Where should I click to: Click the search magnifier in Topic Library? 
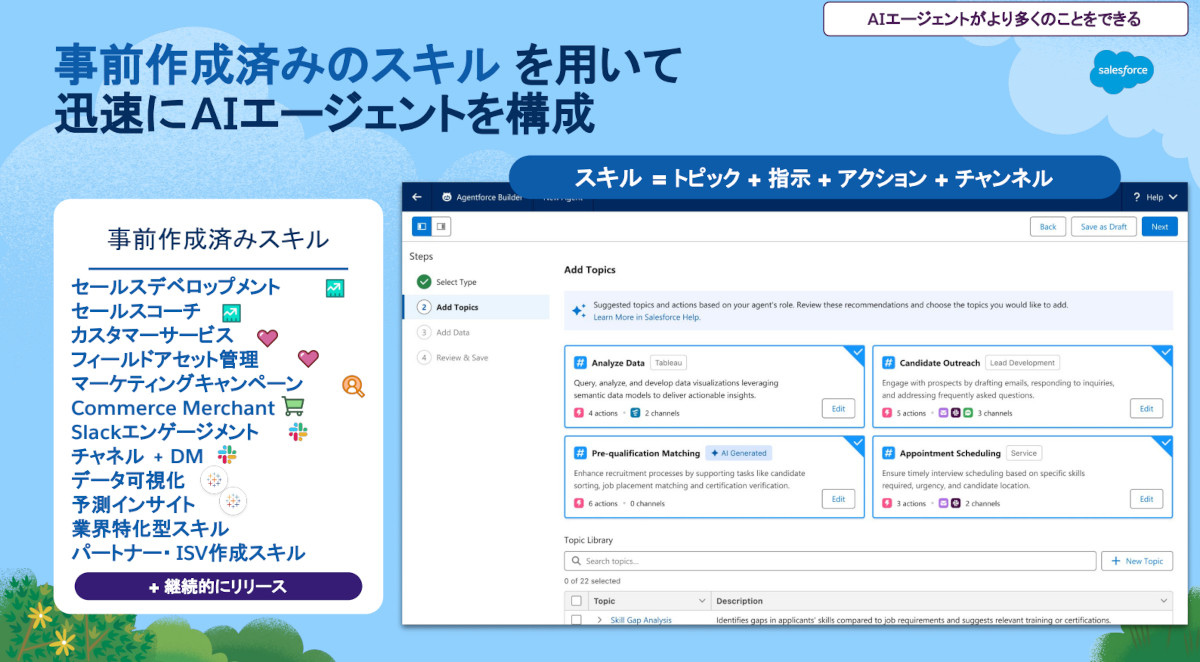[575, 561]
